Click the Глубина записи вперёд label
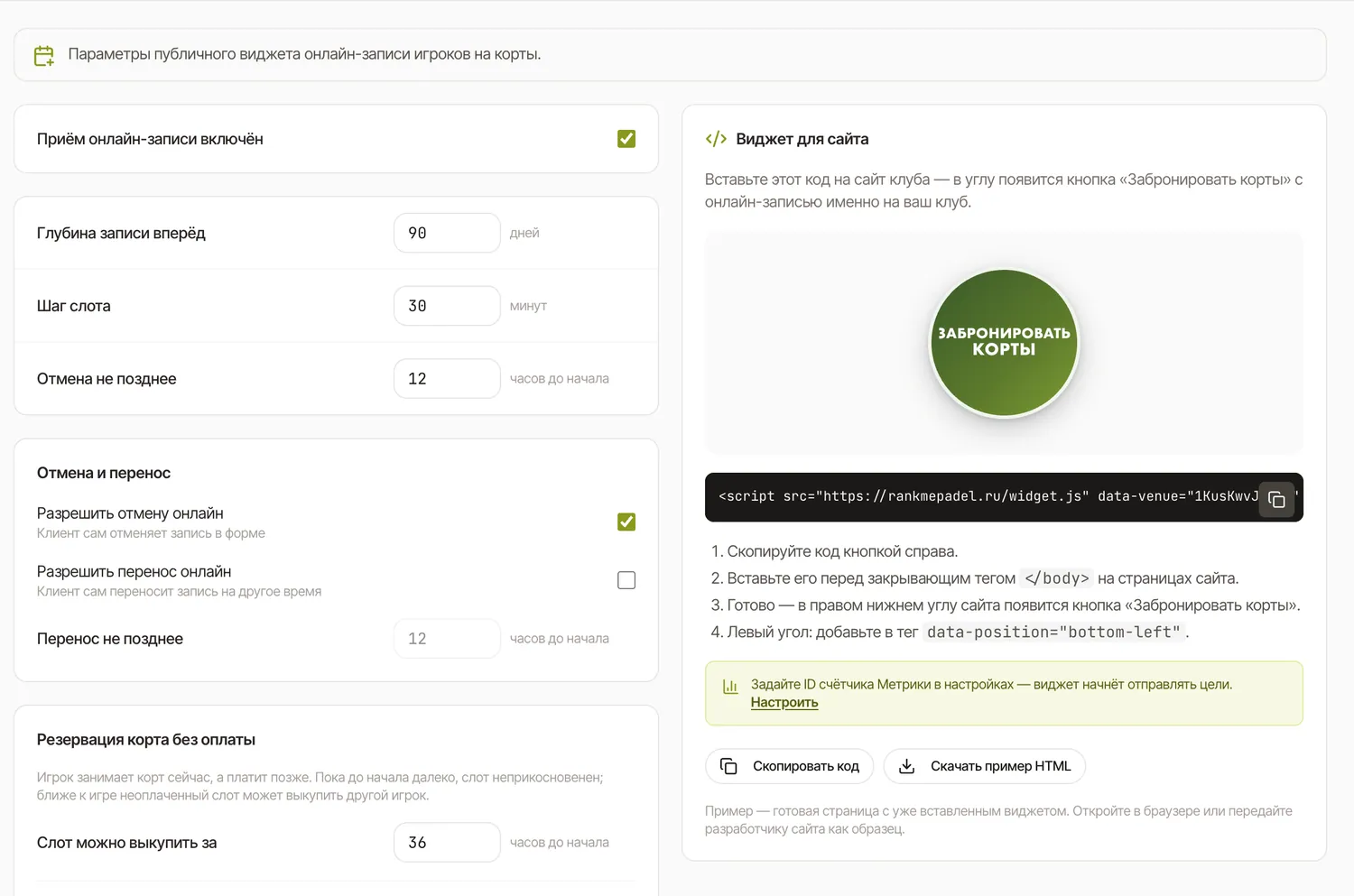Image resolution: width=1354 pixels, height=896 pixels. 121,233
